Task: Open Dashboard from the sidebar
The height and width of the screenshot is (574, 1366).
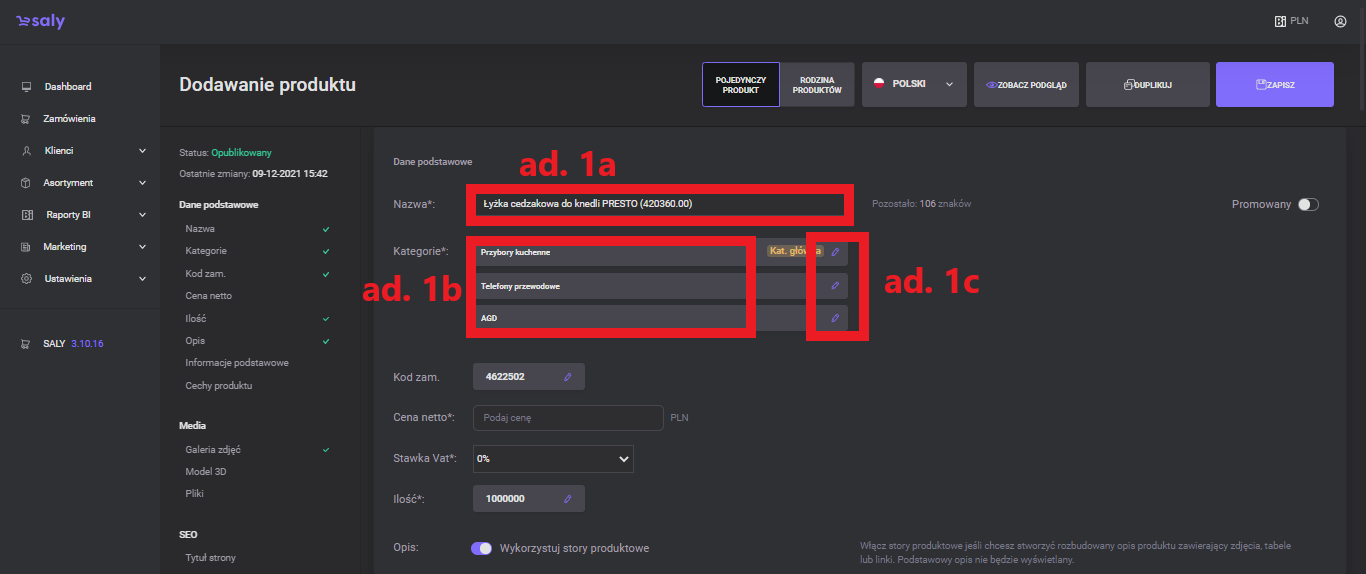Action: (67, 87)
